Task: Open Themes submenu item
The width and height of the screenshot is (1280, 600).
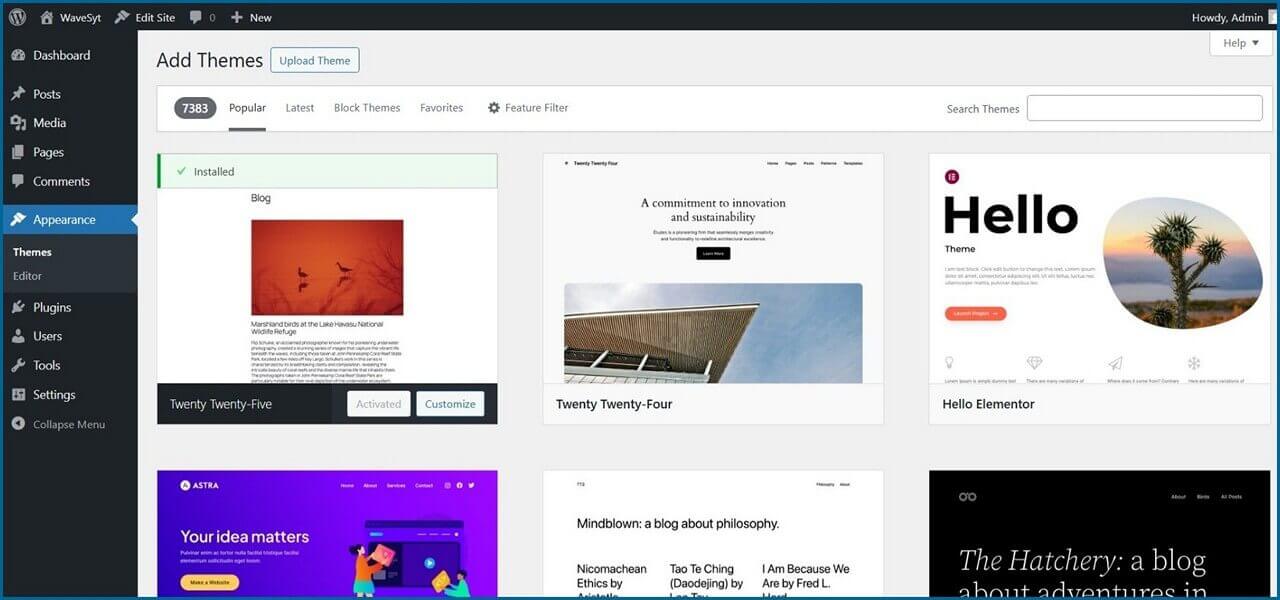Action: click(32, 252)
